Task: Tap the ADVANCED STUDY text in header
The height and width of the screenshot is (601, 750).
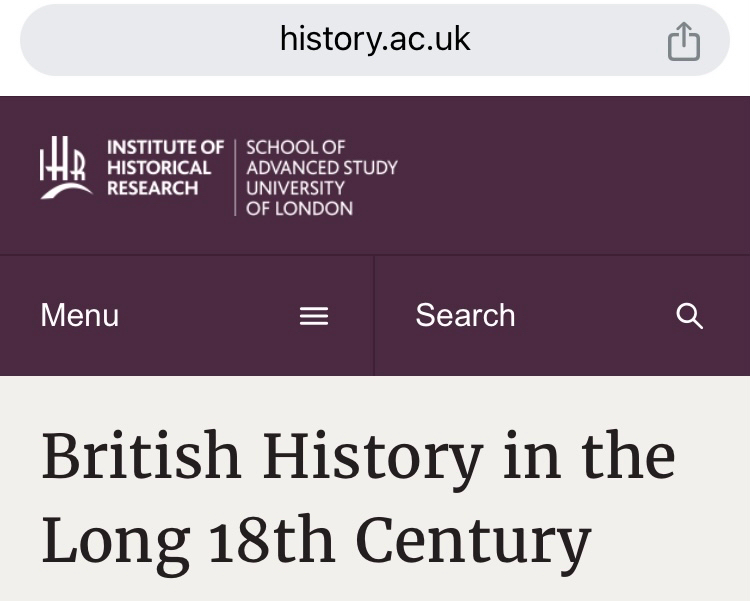Action: point(321,167)
